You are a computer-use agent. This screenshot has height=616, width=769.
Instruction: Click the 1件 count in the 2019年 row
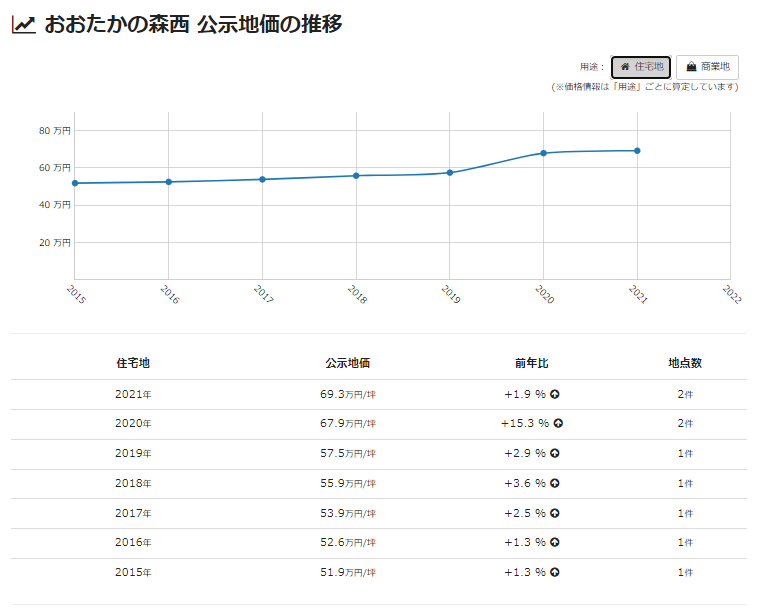685,453
